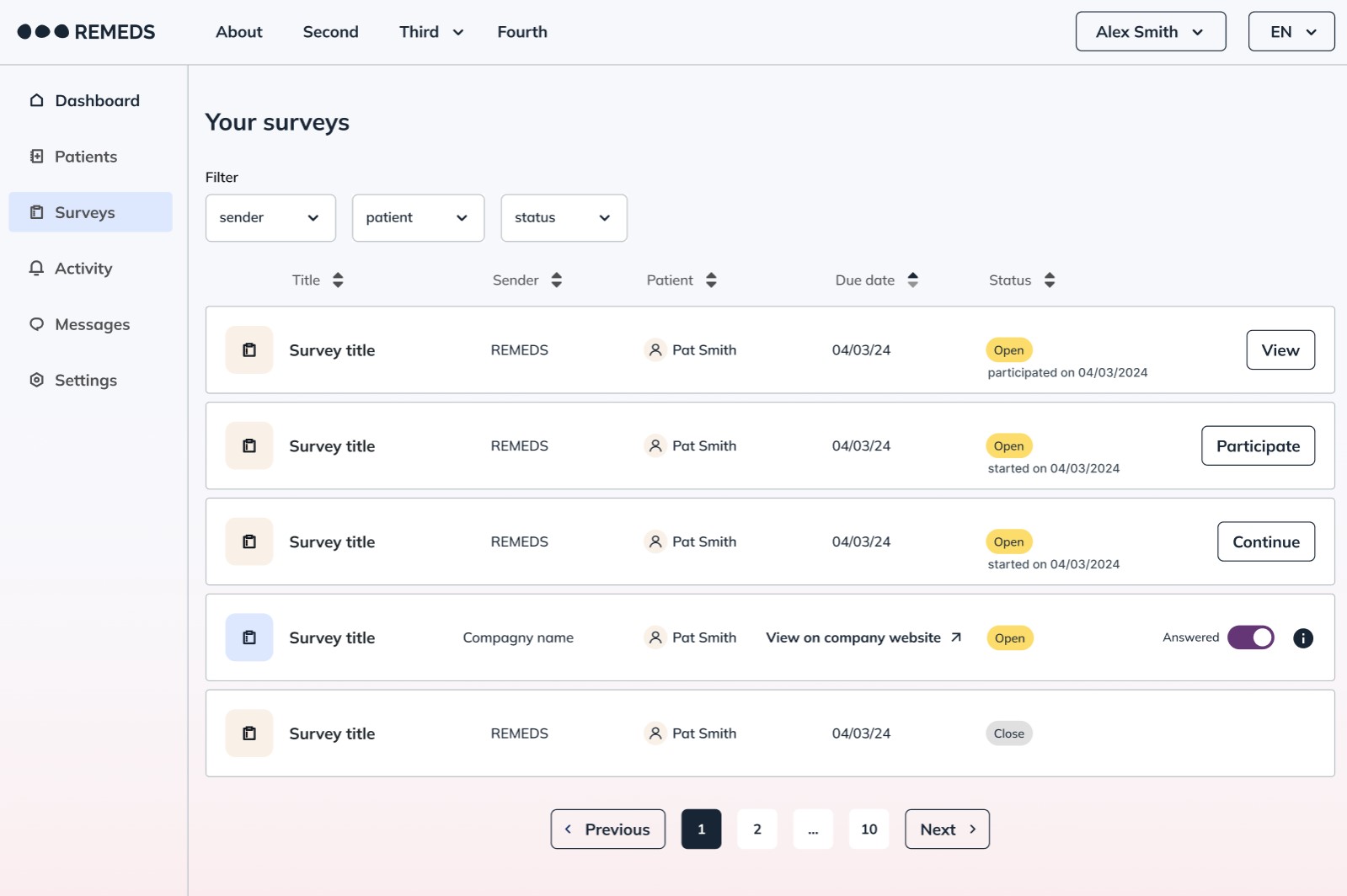
Task: Sort surveys by Status column arrows
Action: point(1049,280)
